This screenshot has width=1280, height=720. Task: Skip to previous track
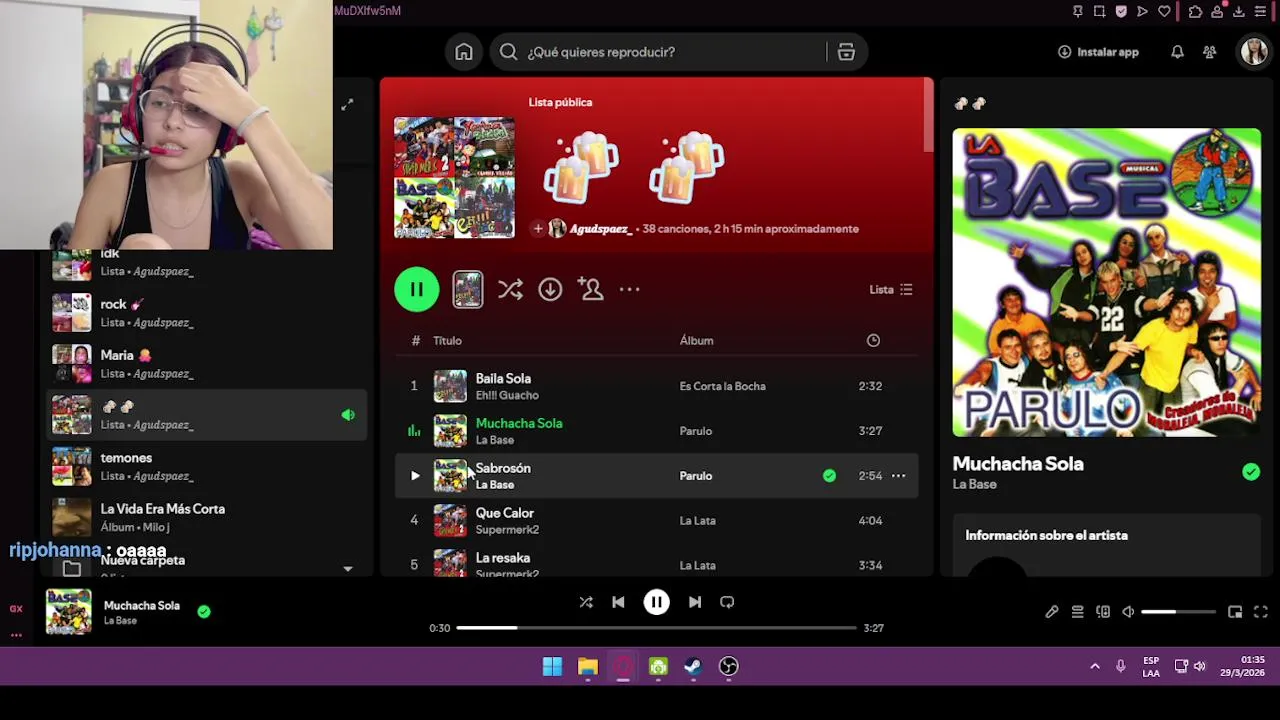[618, 602]
